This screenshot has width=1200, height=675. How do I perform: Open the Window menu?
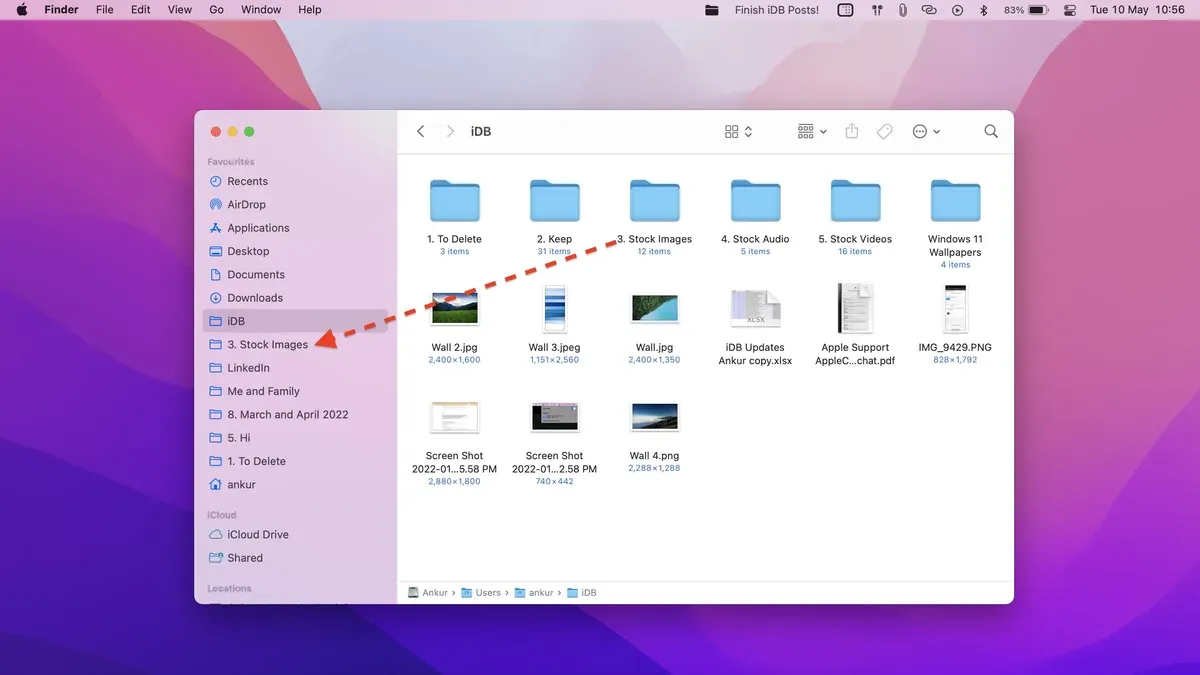(261, 10)
